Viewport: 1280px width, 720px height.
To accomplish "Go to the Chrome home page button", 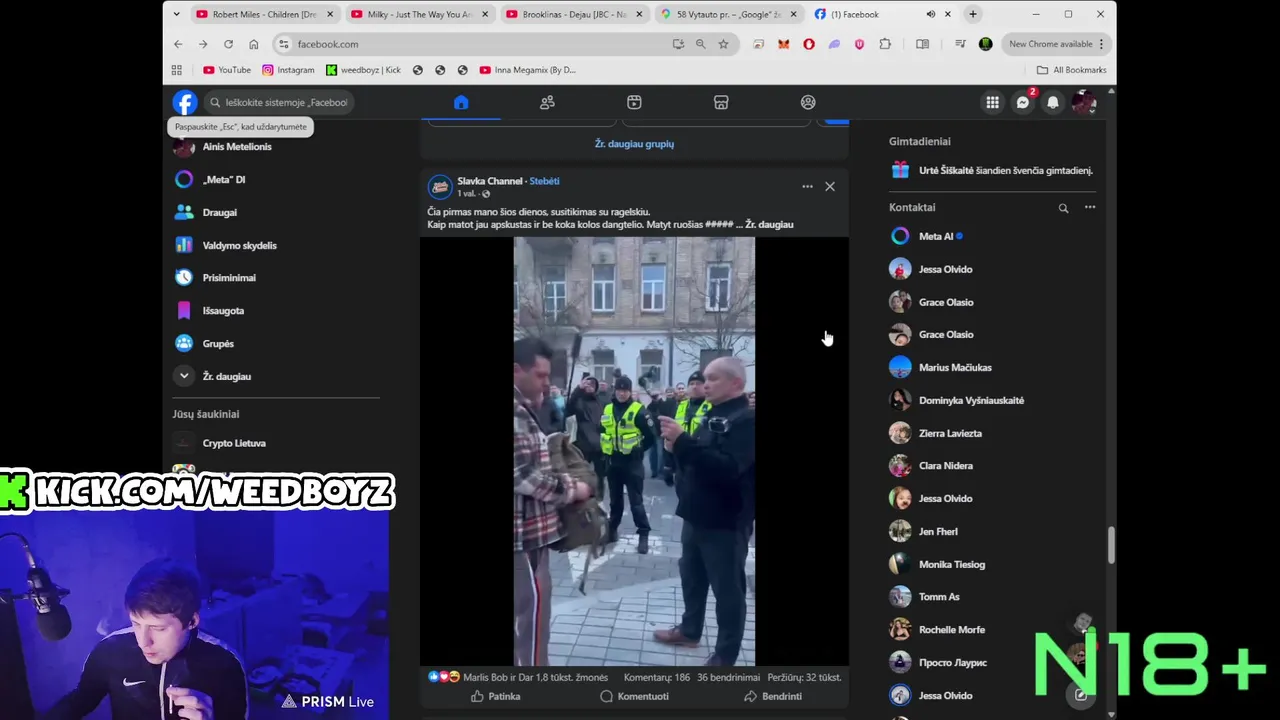I will click(x=254, y=44).
